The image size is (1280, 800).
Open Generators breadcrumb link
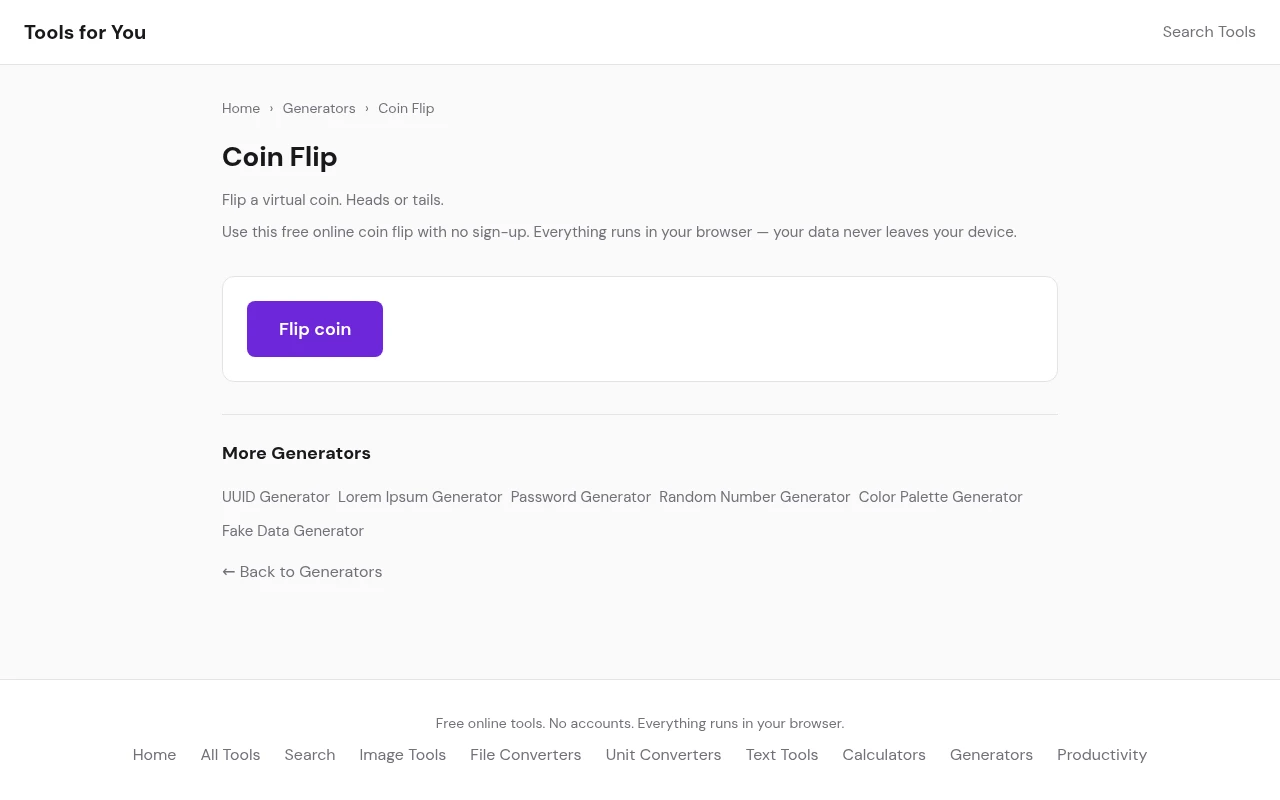pyautogui.click(x=319, y=108)
